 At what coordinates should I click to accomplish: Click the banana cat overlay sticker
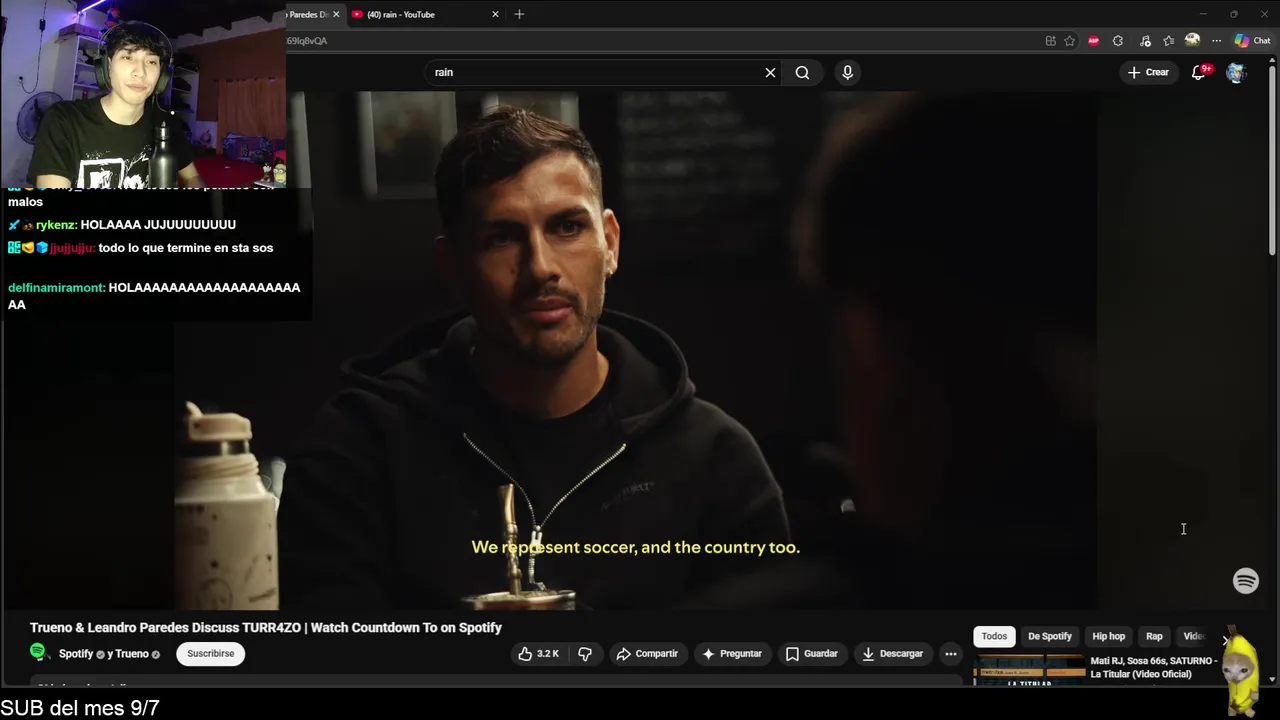1241,673
